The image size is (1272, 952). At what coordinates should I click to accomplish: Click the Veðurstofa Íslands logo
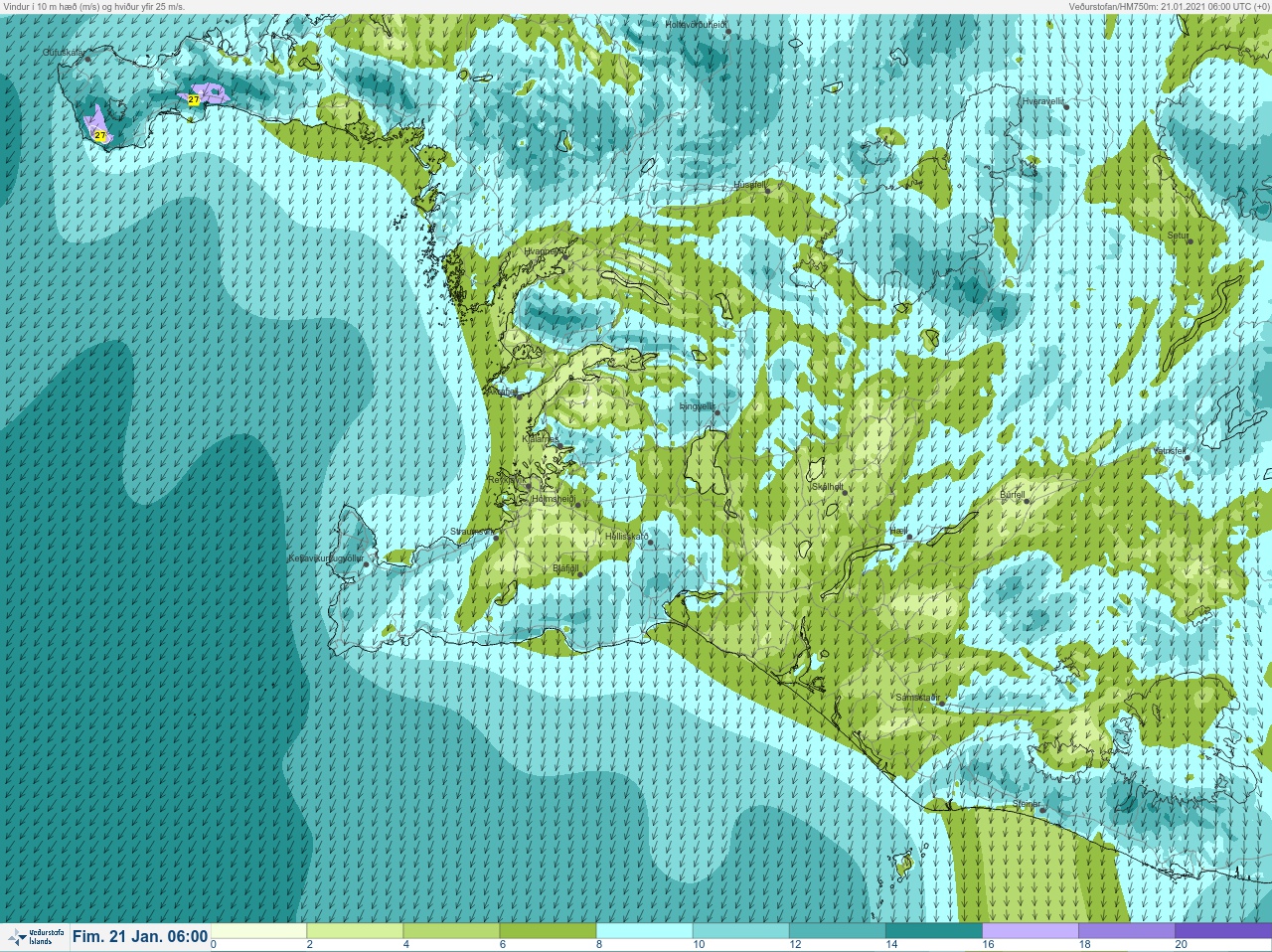tap(34, 937)
